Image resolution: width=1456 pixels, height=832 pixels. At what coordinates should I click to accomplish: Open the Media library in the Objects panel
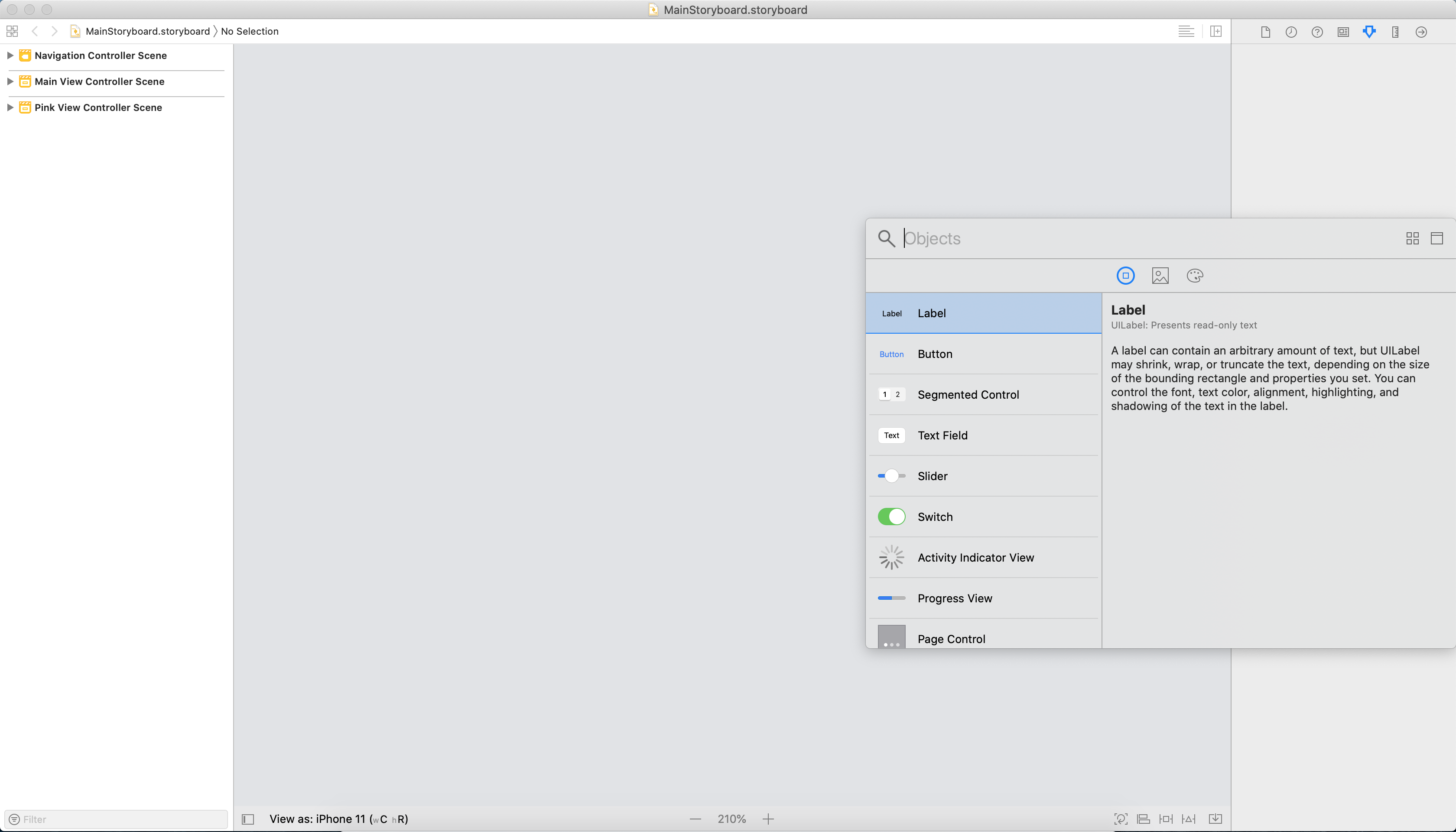click(x=1160, y=276)
